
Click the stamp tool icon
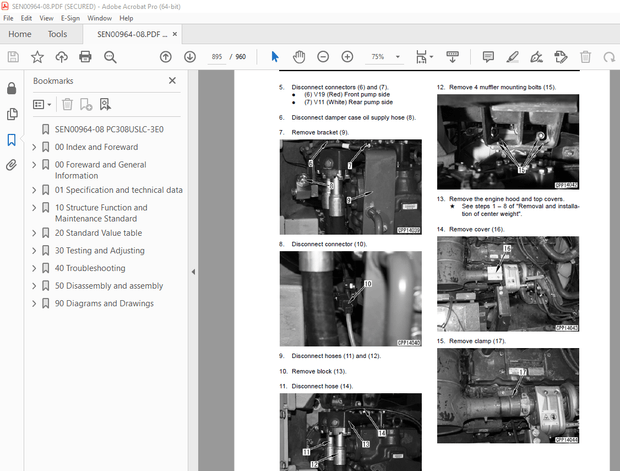[561, 57]
